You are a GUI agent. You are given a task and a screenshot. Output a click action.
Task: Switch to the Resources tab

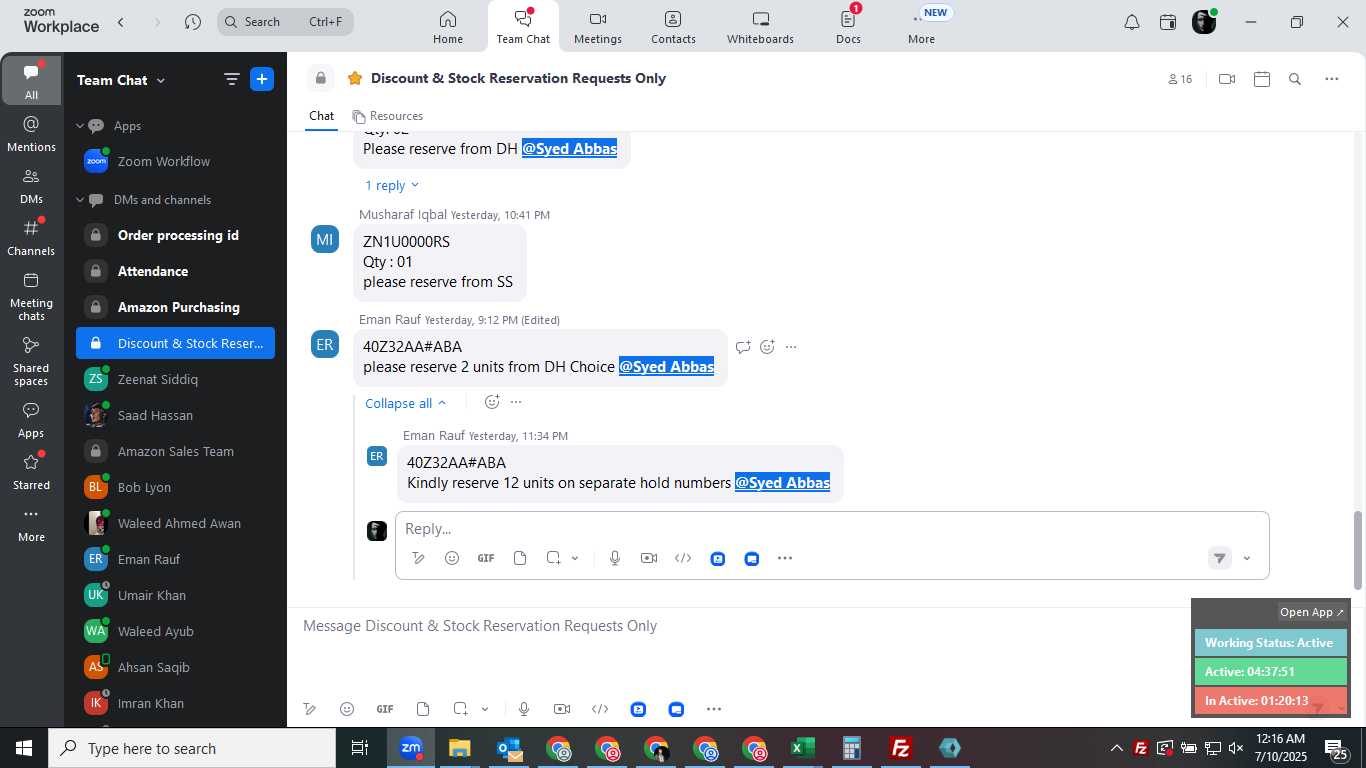pos(387,116)
